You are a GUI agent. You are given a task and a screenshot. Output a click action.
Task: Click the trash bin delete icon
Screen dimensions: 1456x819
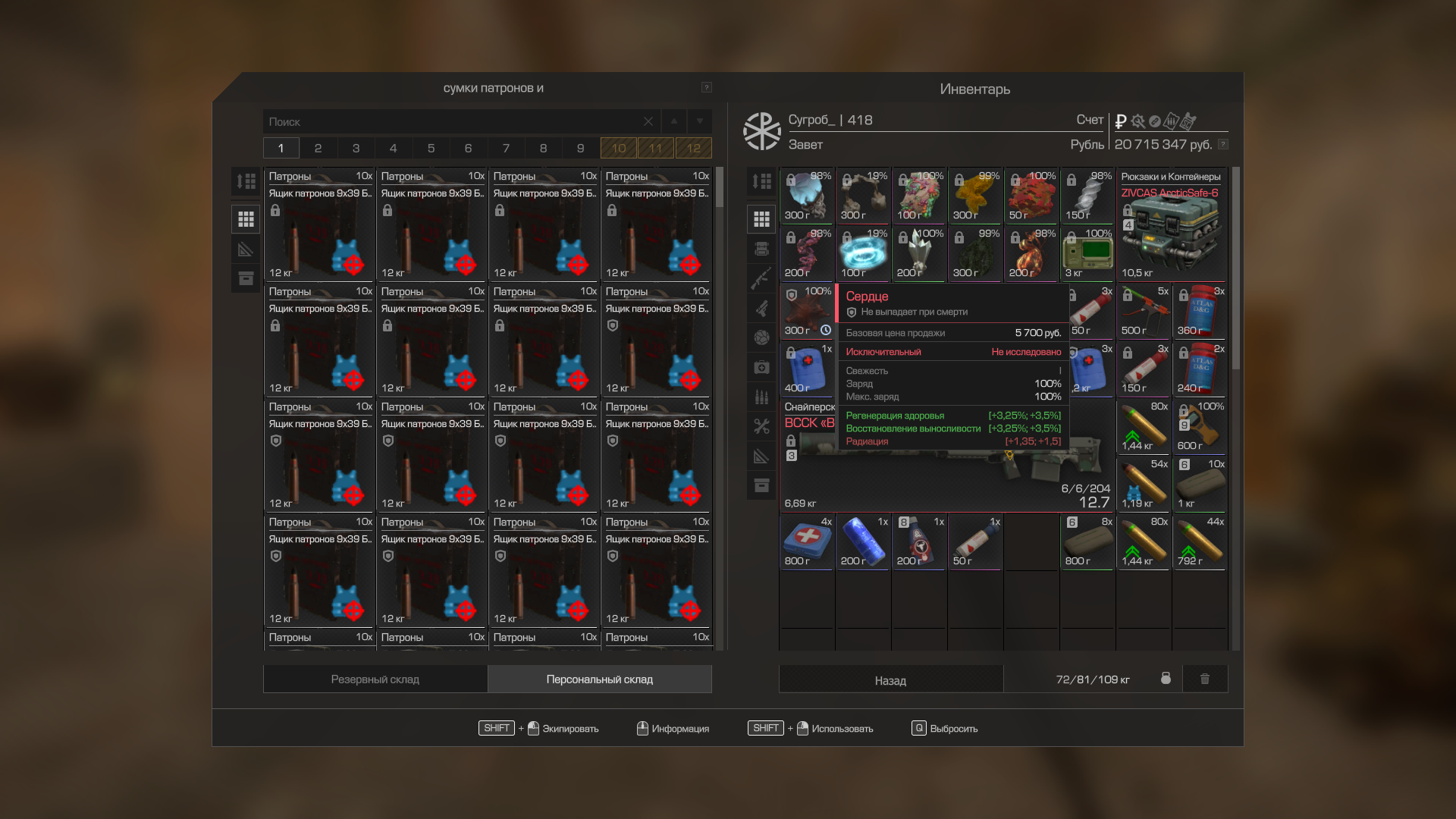pos(1205,679)
